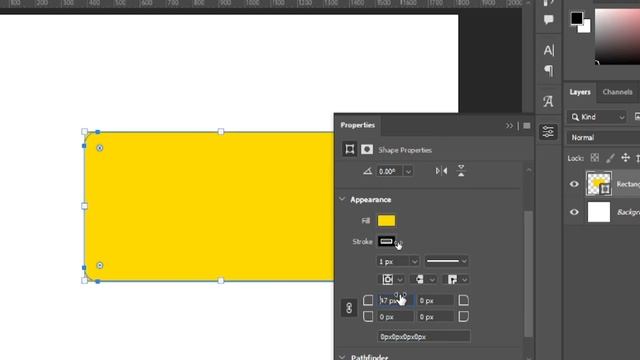
Task: Open the Normal blend mode dropdown
Action: point(603,138)
